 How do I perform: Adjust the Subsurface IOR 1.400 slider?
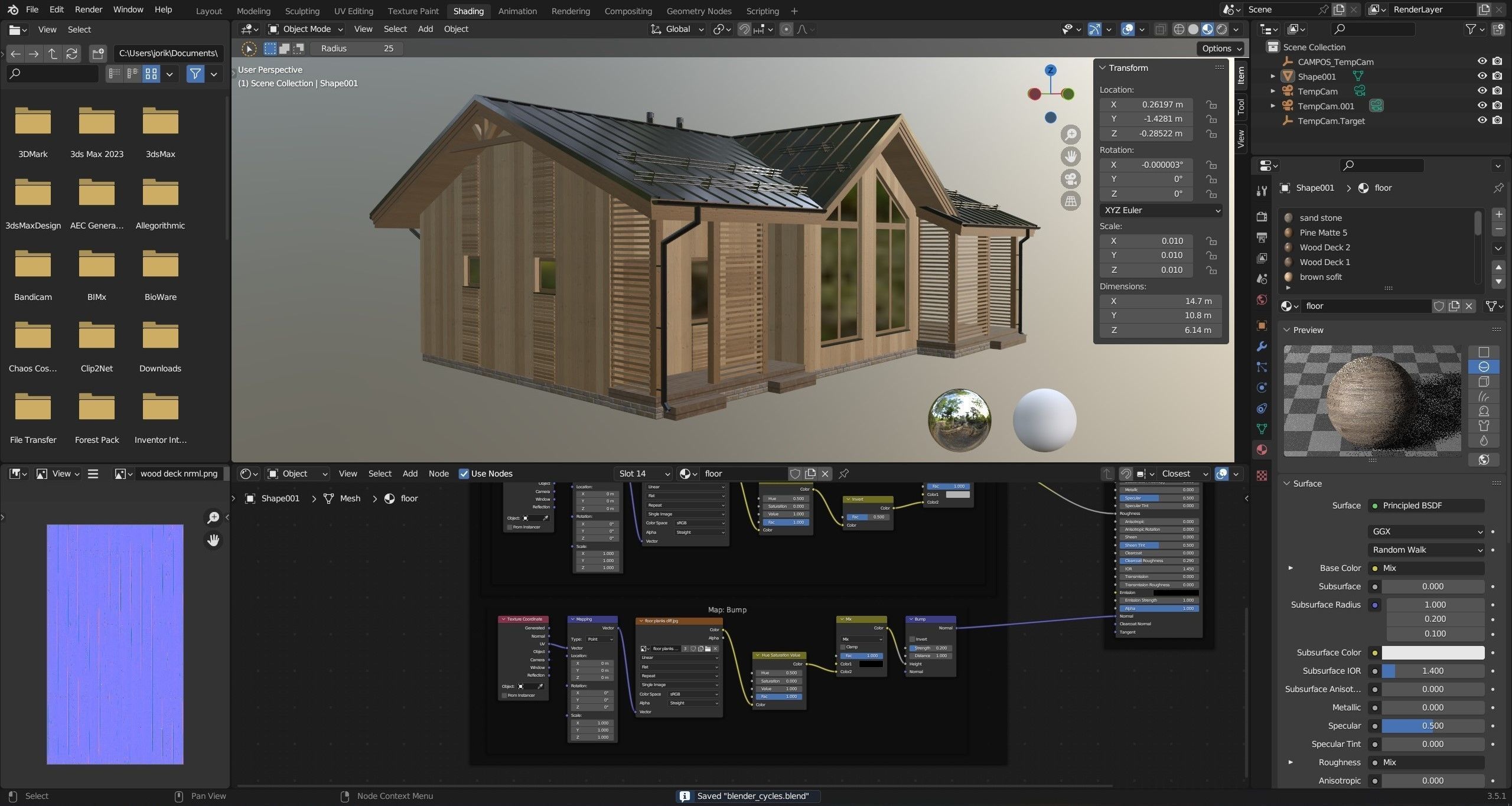[x=1433, y=671]
